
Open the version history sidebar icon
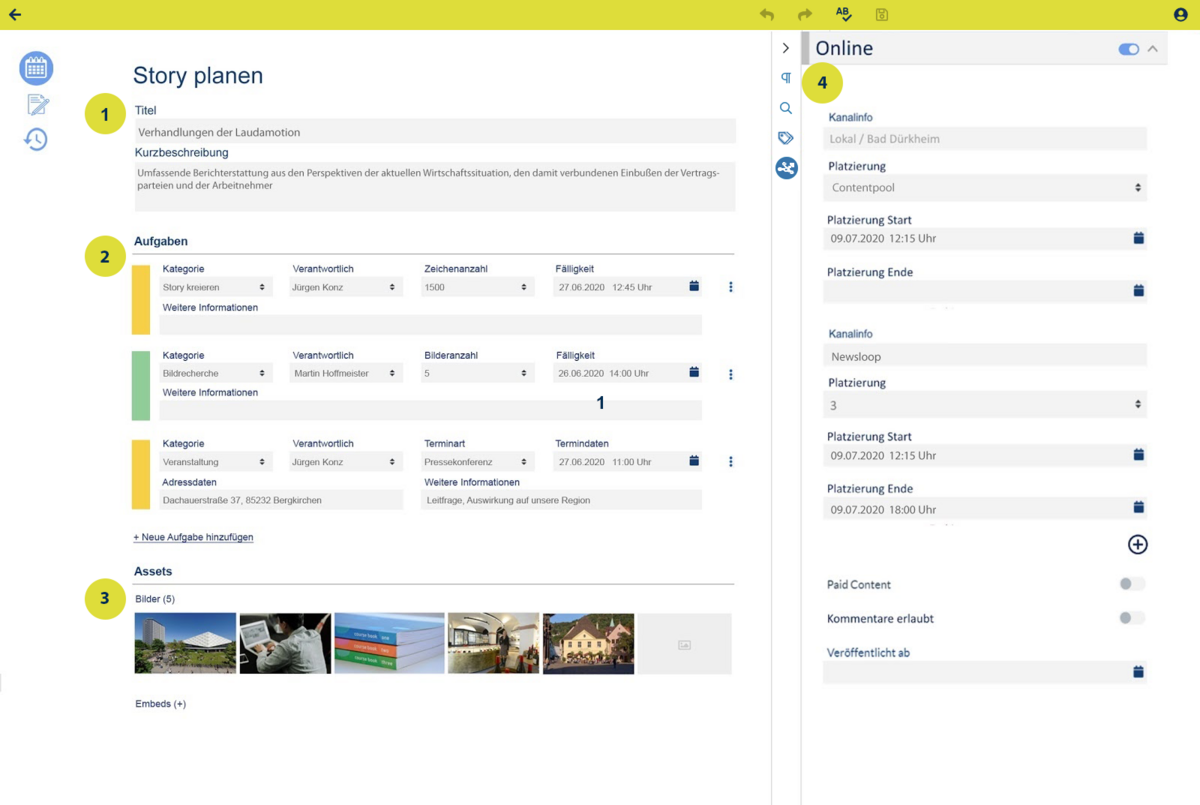click(x=36, y=139)
